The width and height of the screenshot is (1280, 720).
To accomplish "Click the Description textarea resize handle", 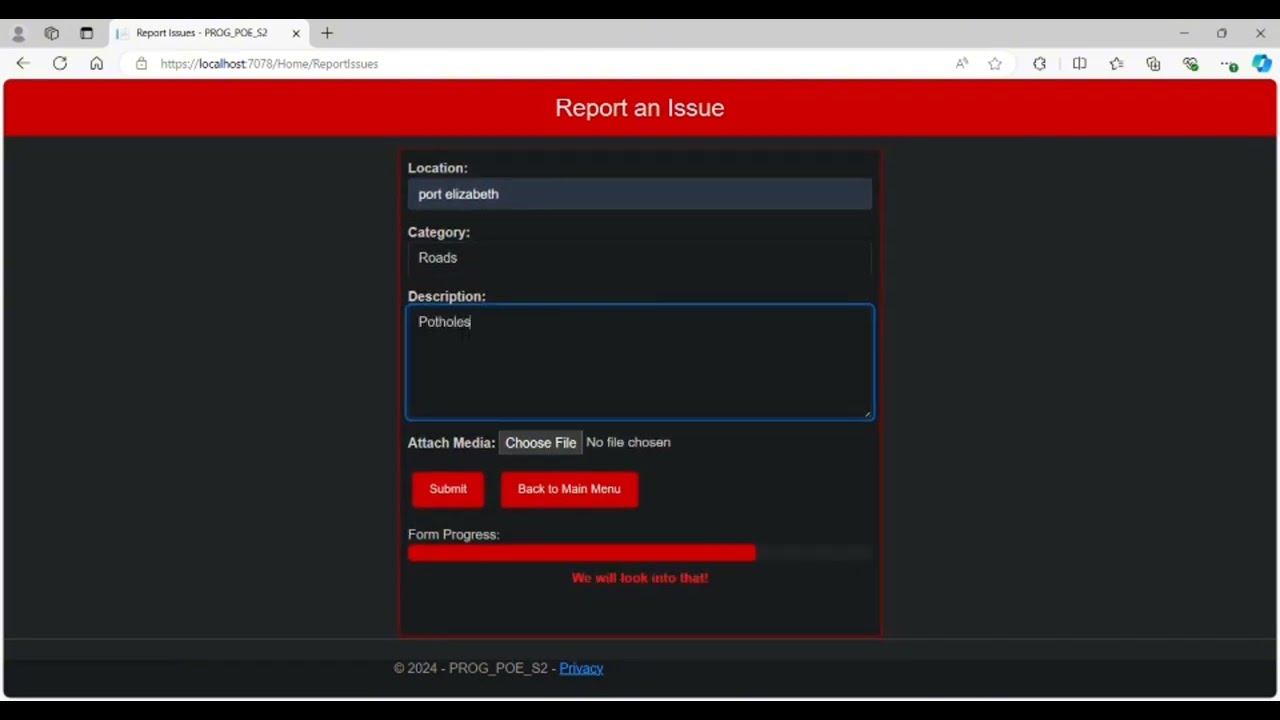I will tap(867, 412).
